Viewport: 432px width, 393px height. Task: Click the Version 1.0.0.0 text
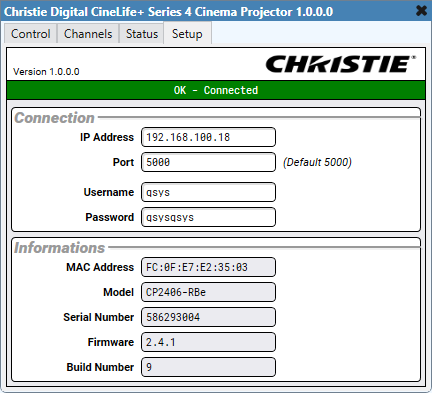point(46,72)
